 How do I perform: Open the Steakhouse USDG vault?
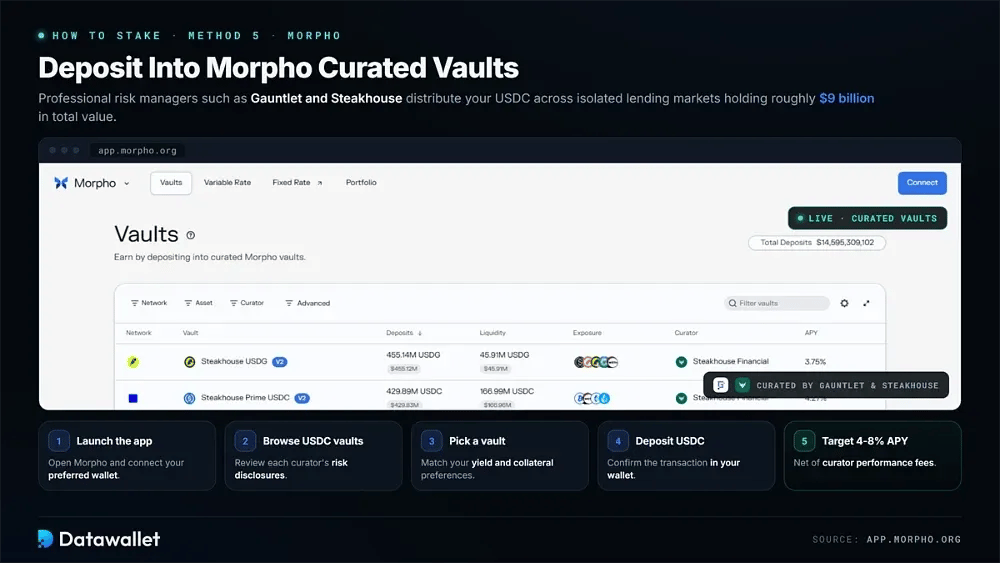[x=234, y=361]
